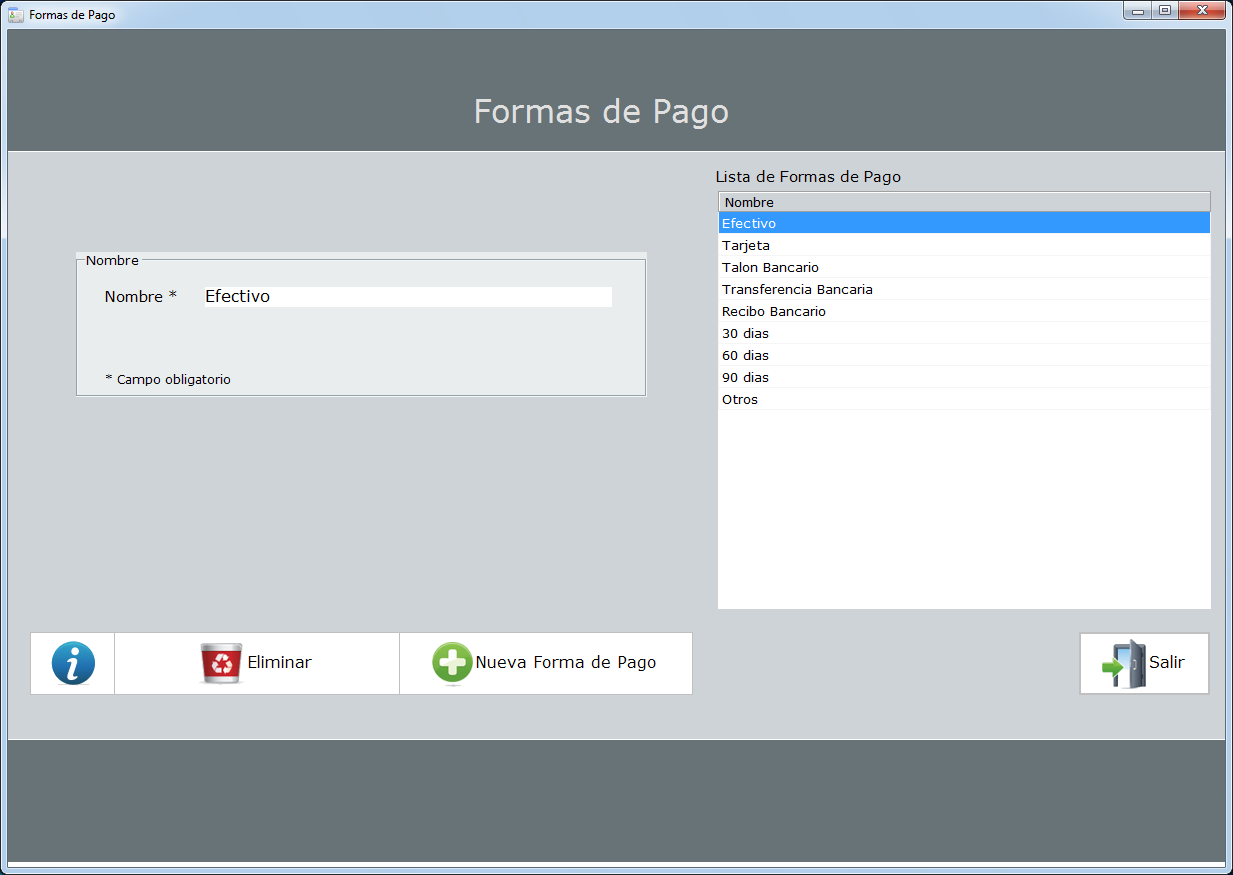
Task: Focus the Nombre text input field
Action: pyautogui.click(x=407, y=297)
